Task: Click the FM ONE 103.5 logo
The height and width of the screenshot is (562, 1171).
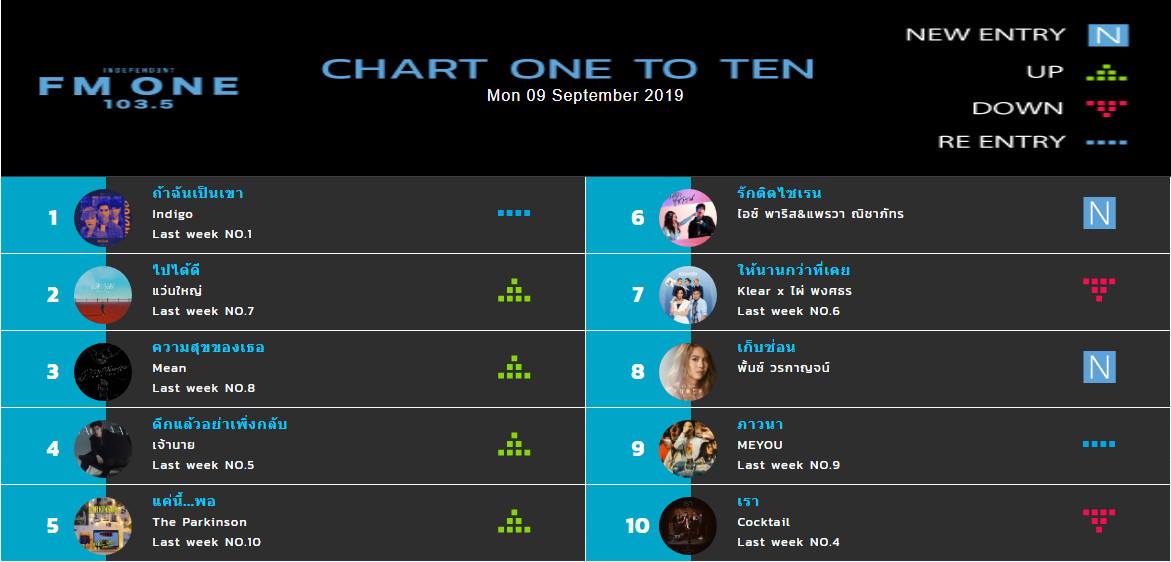Action: (139, 89)
